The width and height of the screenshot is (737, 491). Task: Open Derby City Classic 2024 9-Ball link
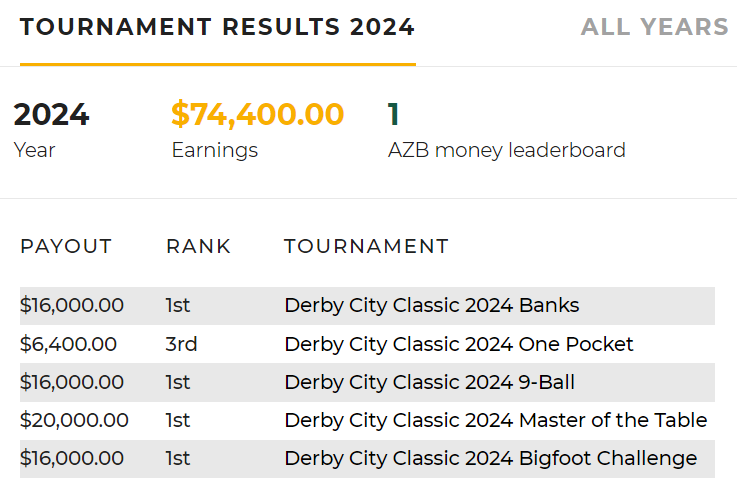(x=429, y=382)
